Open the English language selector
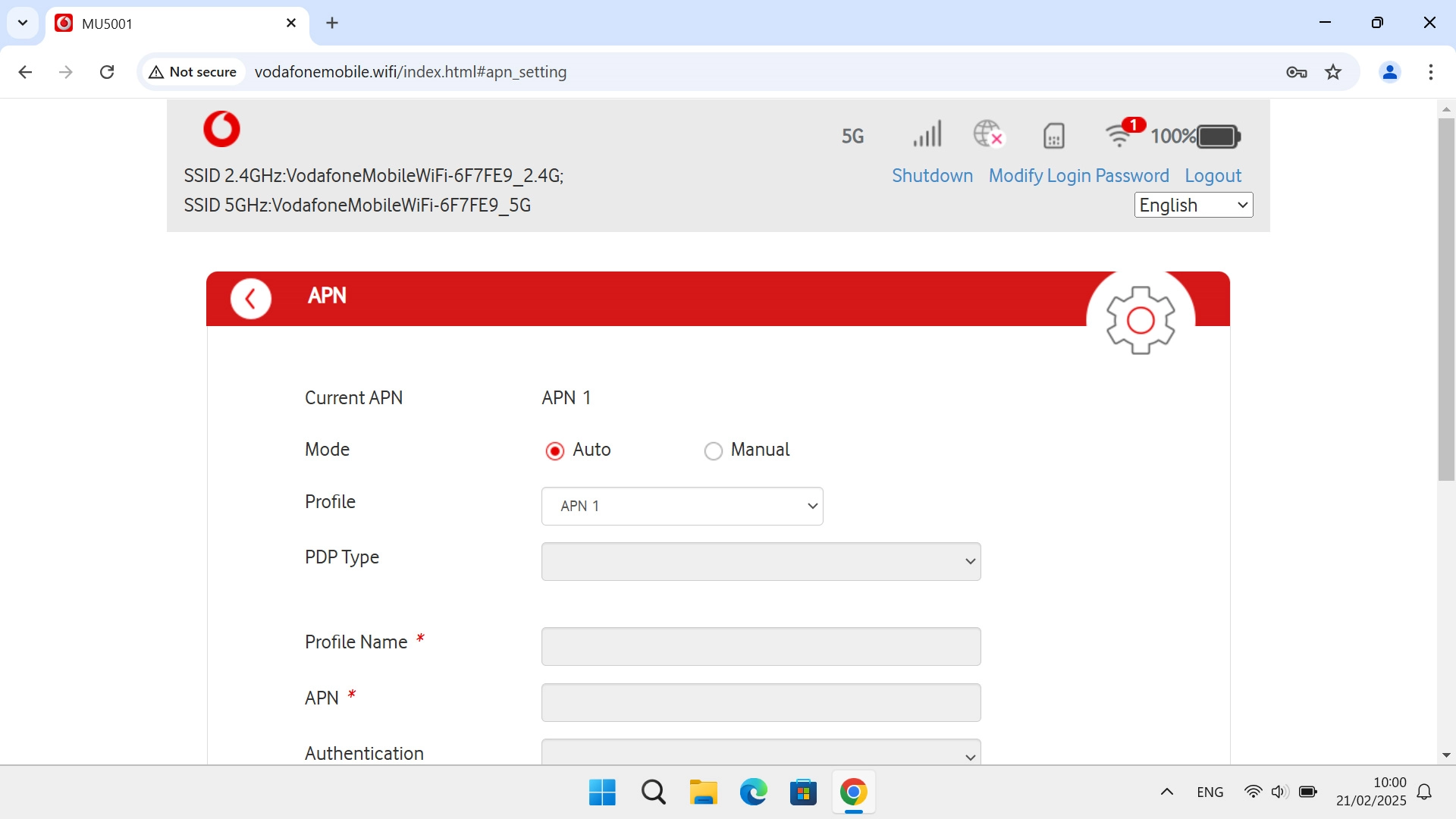Image resolution: width=1456 pixels, height=819 pixels. [x=1193, y=205]
